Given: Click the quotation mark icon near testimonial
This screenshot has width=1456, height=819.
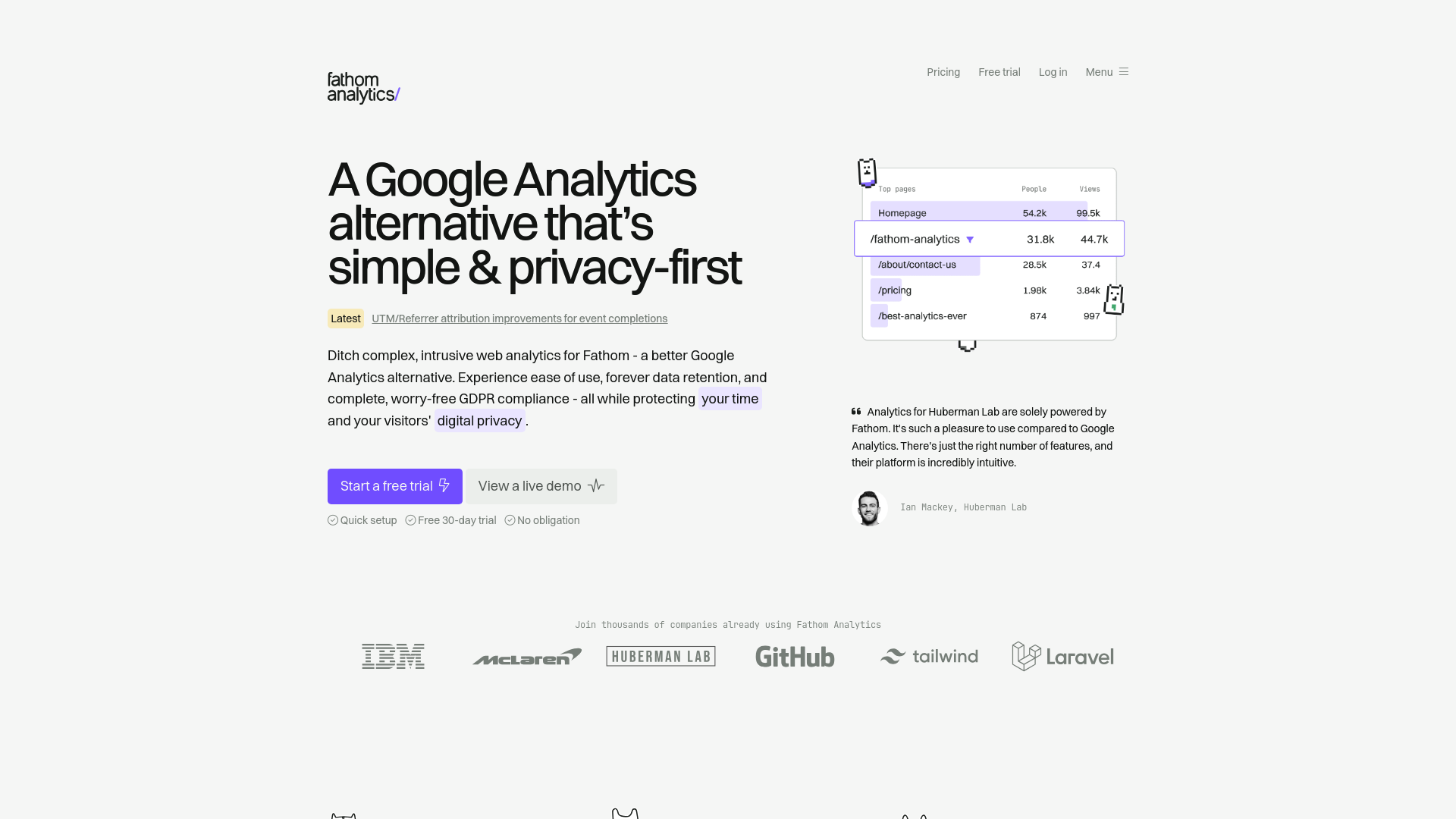Looking at the screenshot, I should point(856,409).
